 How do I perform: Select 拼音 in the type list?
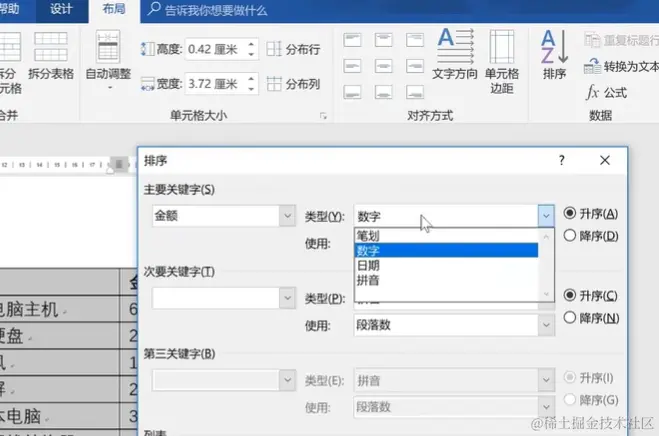tap(446, 280)
